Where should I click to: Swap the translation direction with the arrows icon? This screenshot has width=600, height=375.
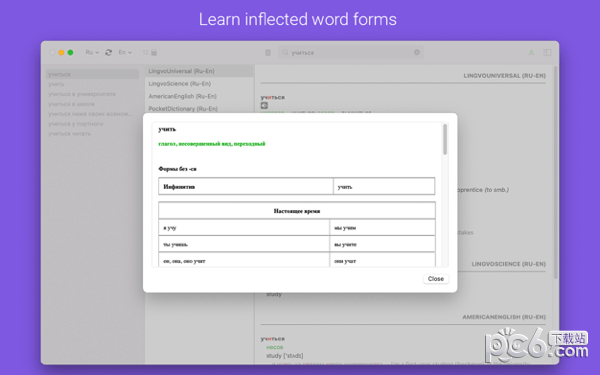click(x=109, y=52)
